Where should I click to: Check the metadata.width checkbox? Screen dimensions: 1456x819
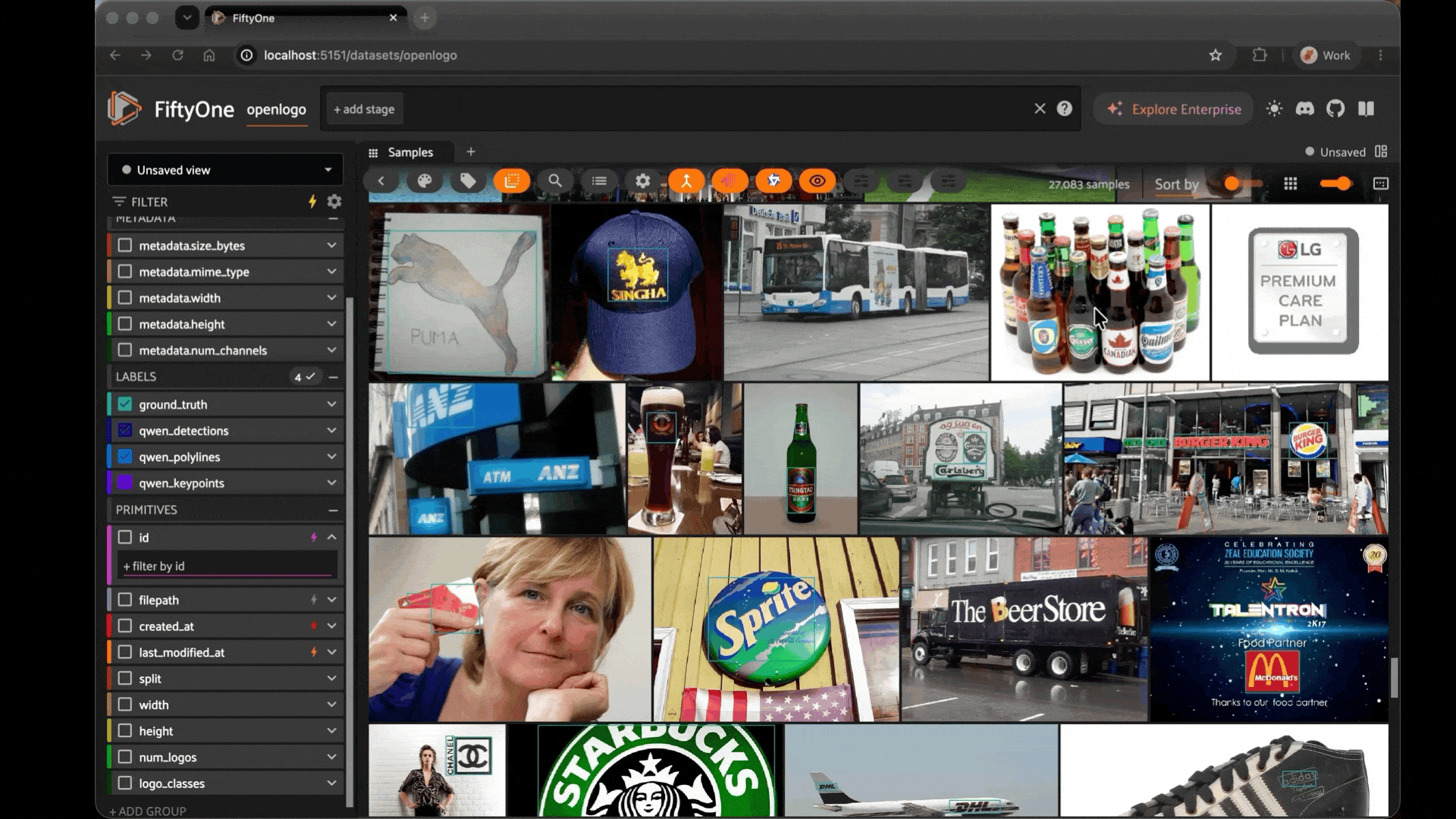(x=125, y=298)
